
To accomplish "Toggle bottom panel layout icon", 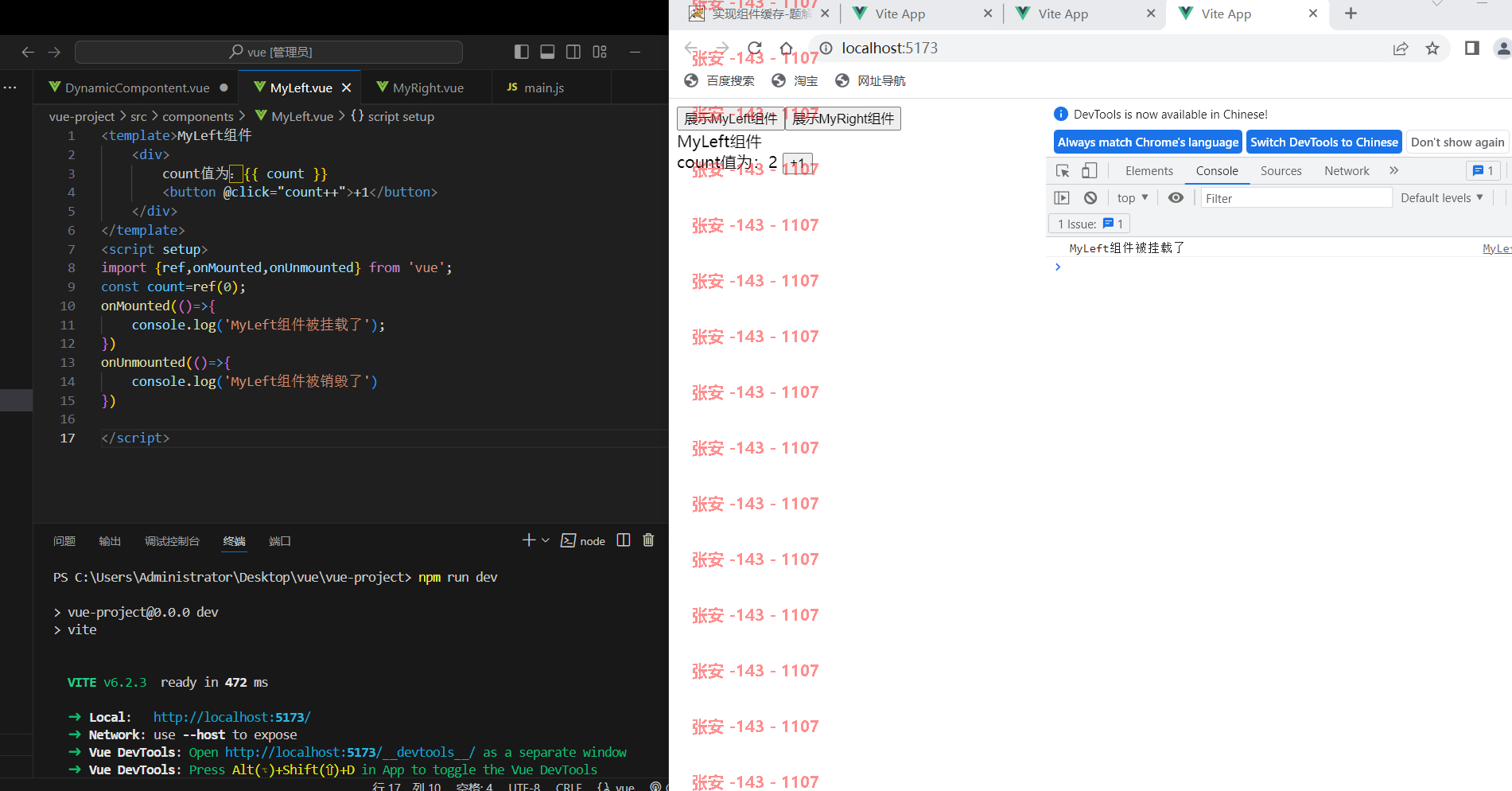I will pos(547,52).
